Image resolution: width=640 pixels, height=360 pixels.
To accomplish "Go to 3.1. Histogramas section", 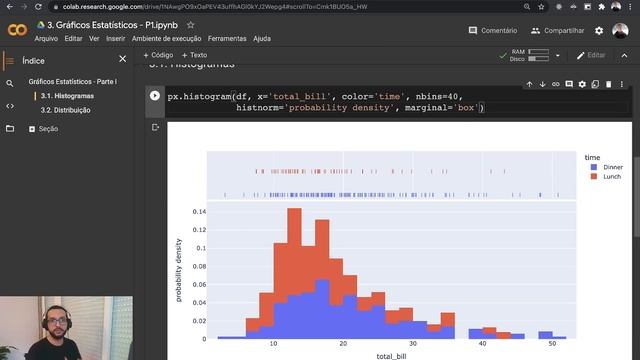I will coord(67,96).
